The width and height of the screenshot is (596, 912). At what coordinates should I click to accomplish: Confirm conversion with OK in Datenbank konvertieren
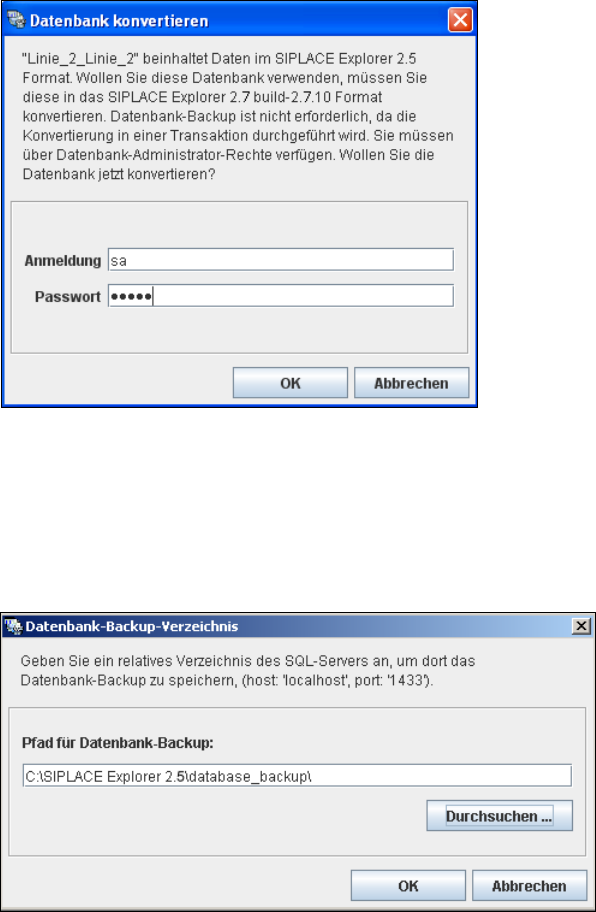(x=290, y=383)
